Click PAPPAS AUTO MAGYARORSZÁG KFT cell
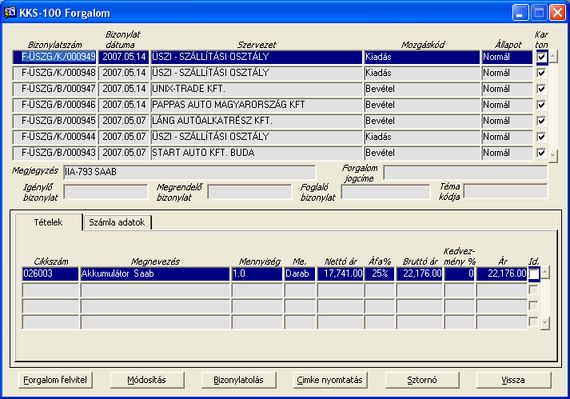This screenshot has width=570, height=399. (256, 105)
